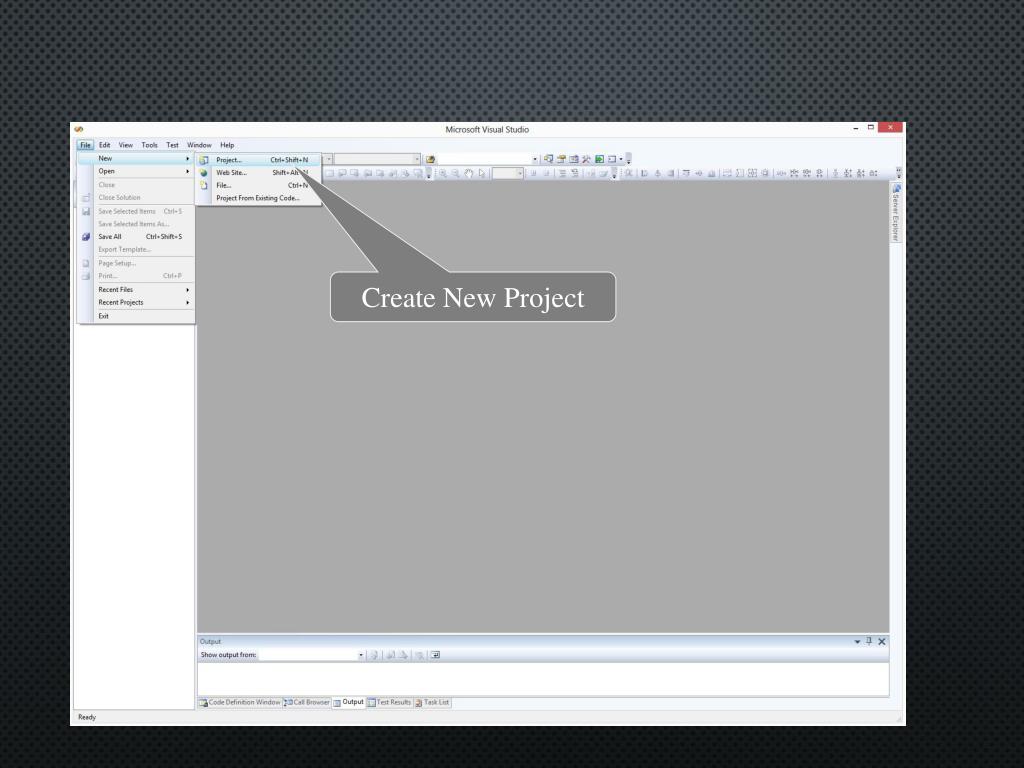Viewport: 1024px width, 768px height.
Task: Click the Ready status bar text
Action: pyautogui.click(x=87, y=717)
